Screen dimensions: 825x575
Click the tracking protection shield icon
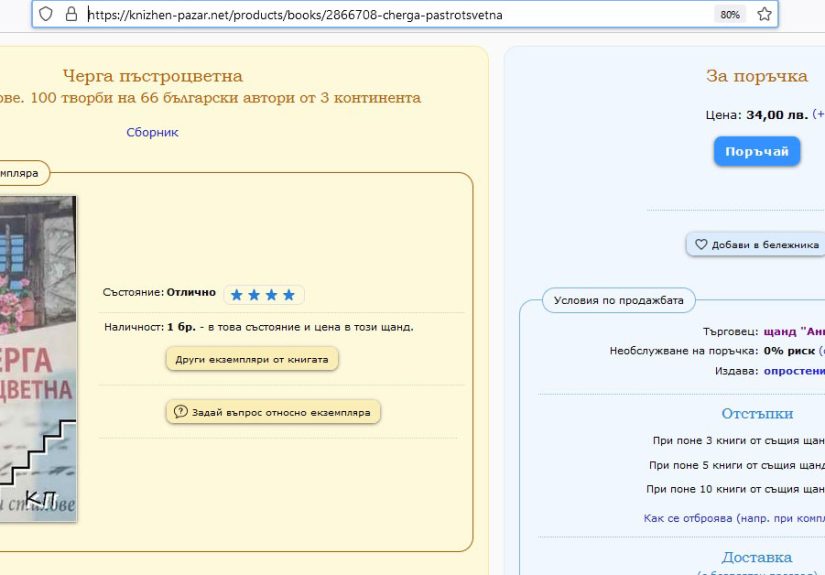pos(46,15)
